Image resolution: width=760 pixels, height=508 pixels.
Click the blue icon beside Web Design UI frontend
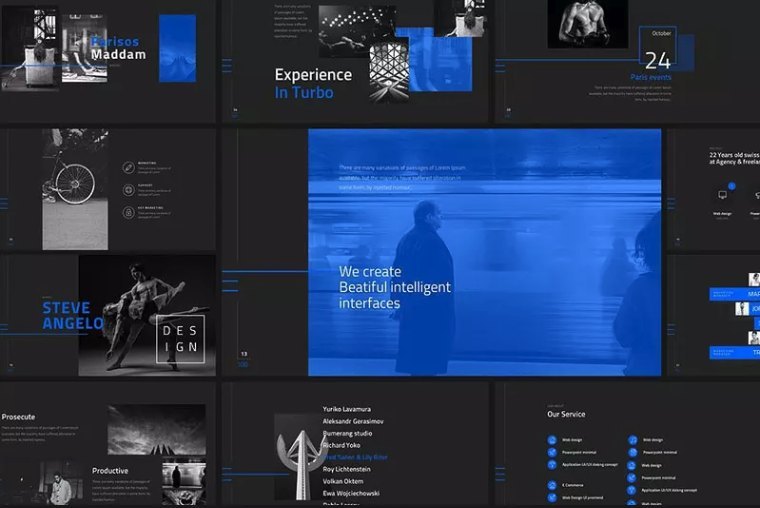[x=552, y=497]
